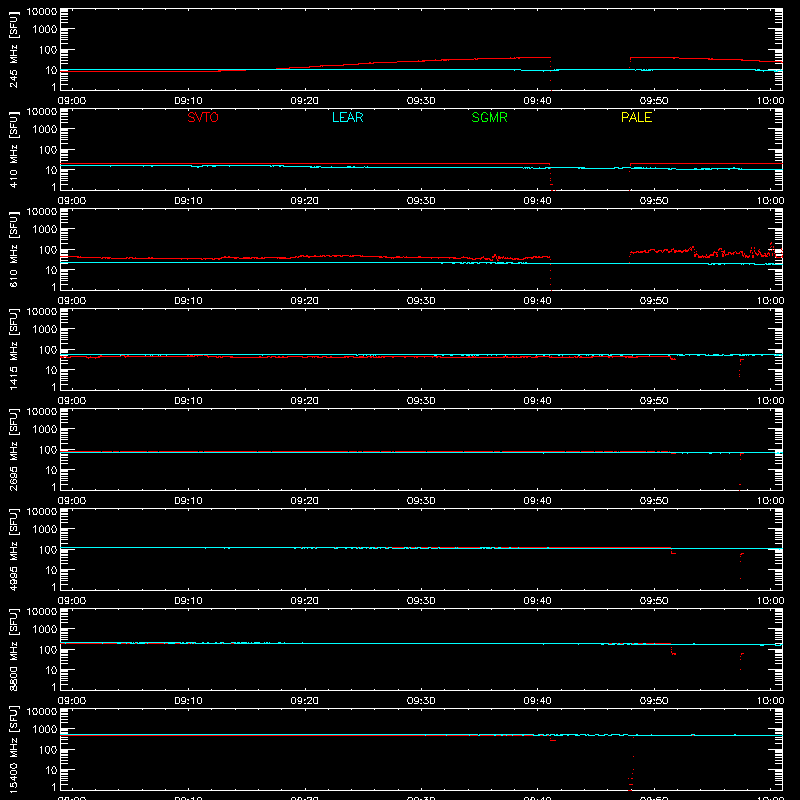Click 09:30 time label under 410 MHz panel
This screenshot has height=800, width=800.
421,201
